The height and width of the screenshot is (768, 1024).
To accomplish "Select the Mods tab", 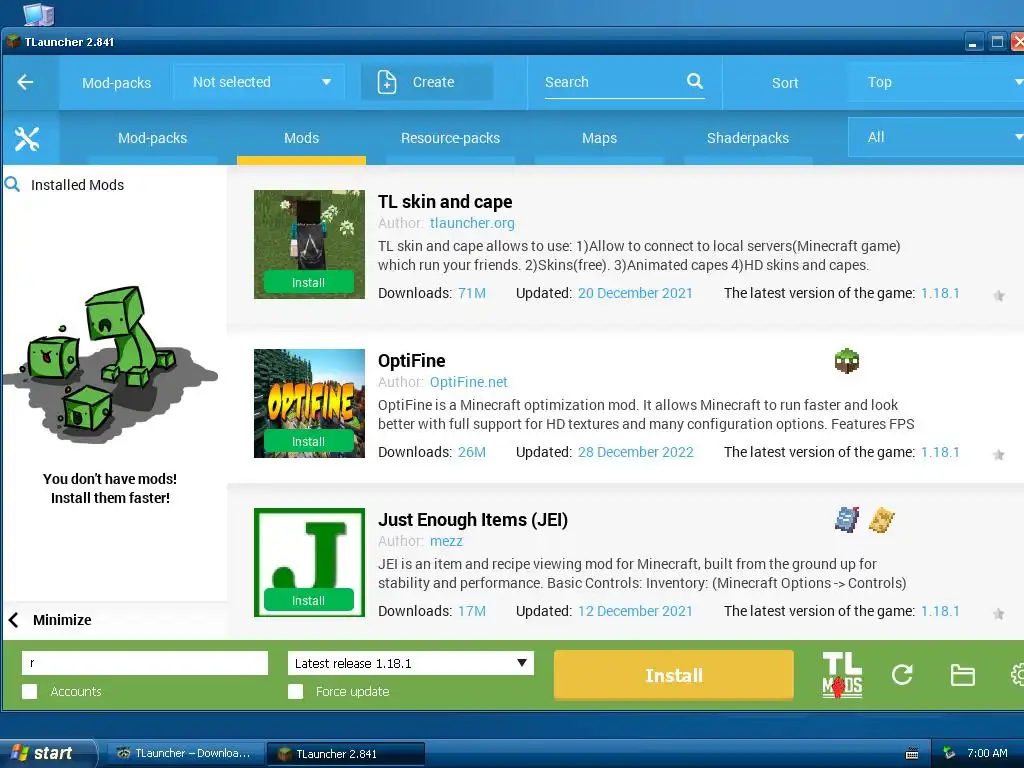I will point(301,138).
